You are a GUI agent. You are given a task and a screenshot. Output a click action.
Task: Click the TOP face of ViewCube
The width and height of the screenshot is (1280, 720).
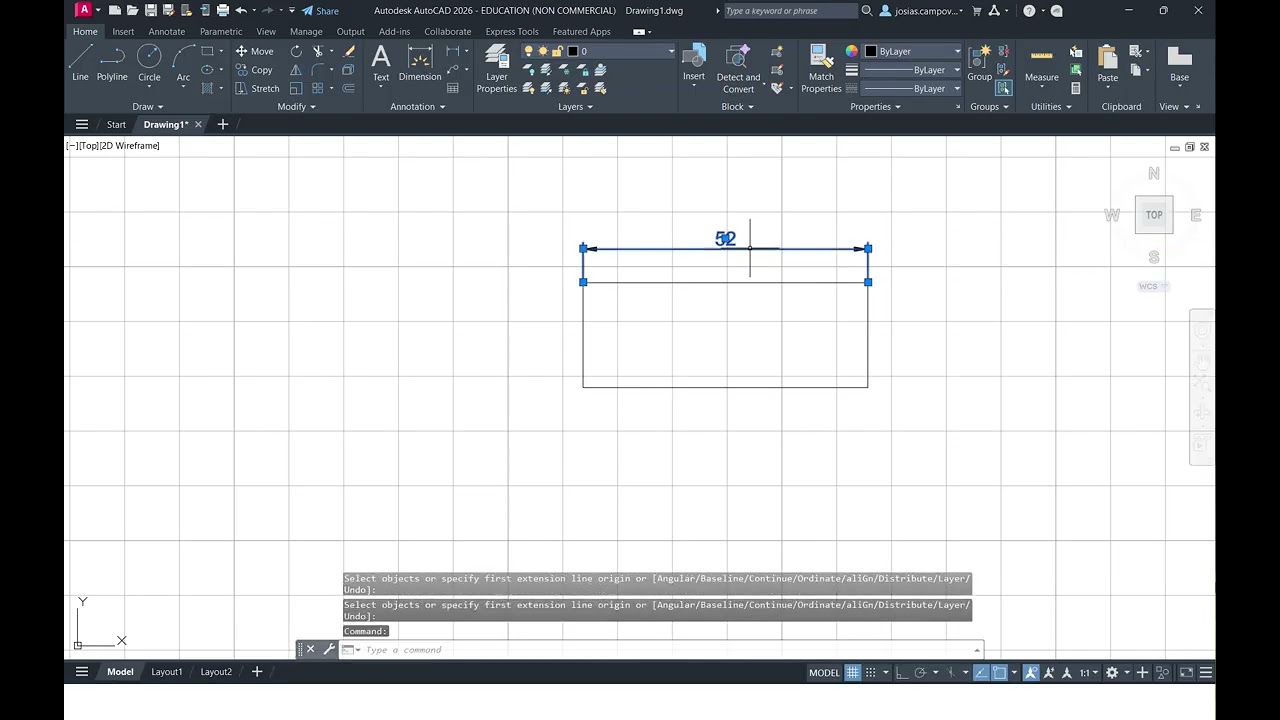point(1154,215)
